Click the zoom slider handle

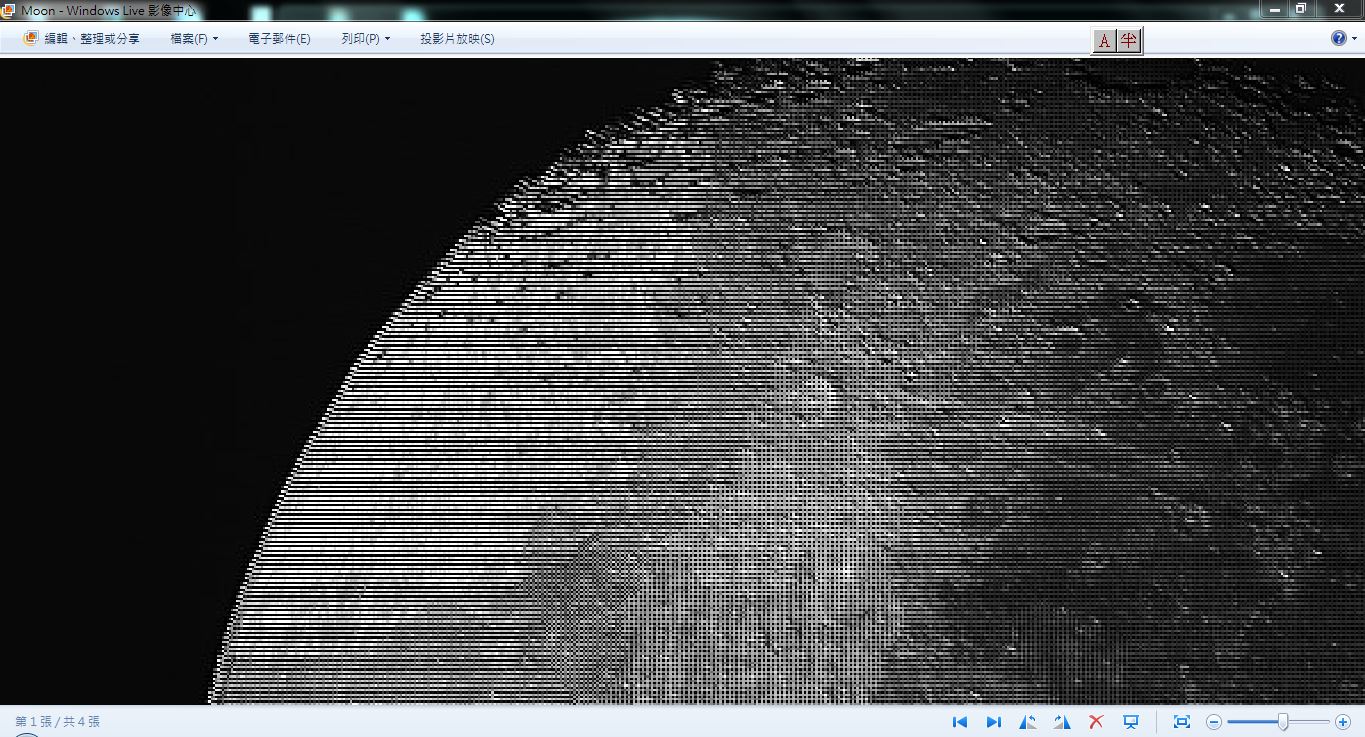point(1283,722)
